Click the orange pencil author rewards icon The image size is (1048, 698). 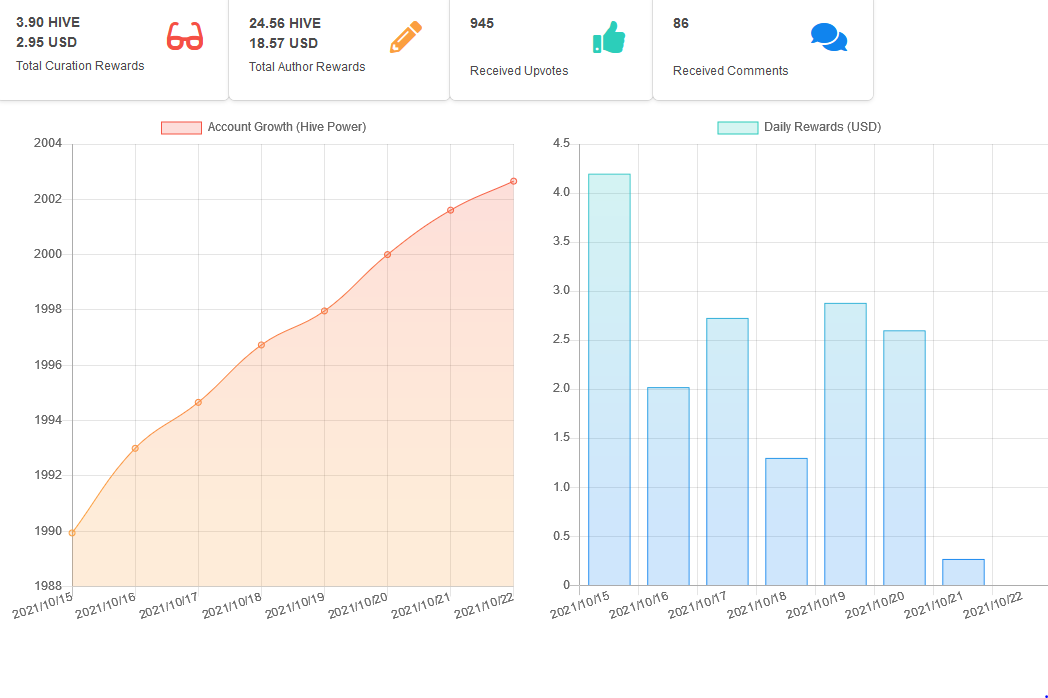pos(406,37)
